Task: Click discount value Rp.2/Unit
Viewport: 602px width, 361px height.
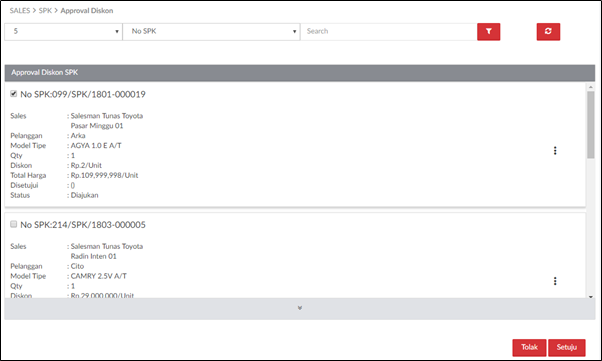Action: (x=86, y=166)
